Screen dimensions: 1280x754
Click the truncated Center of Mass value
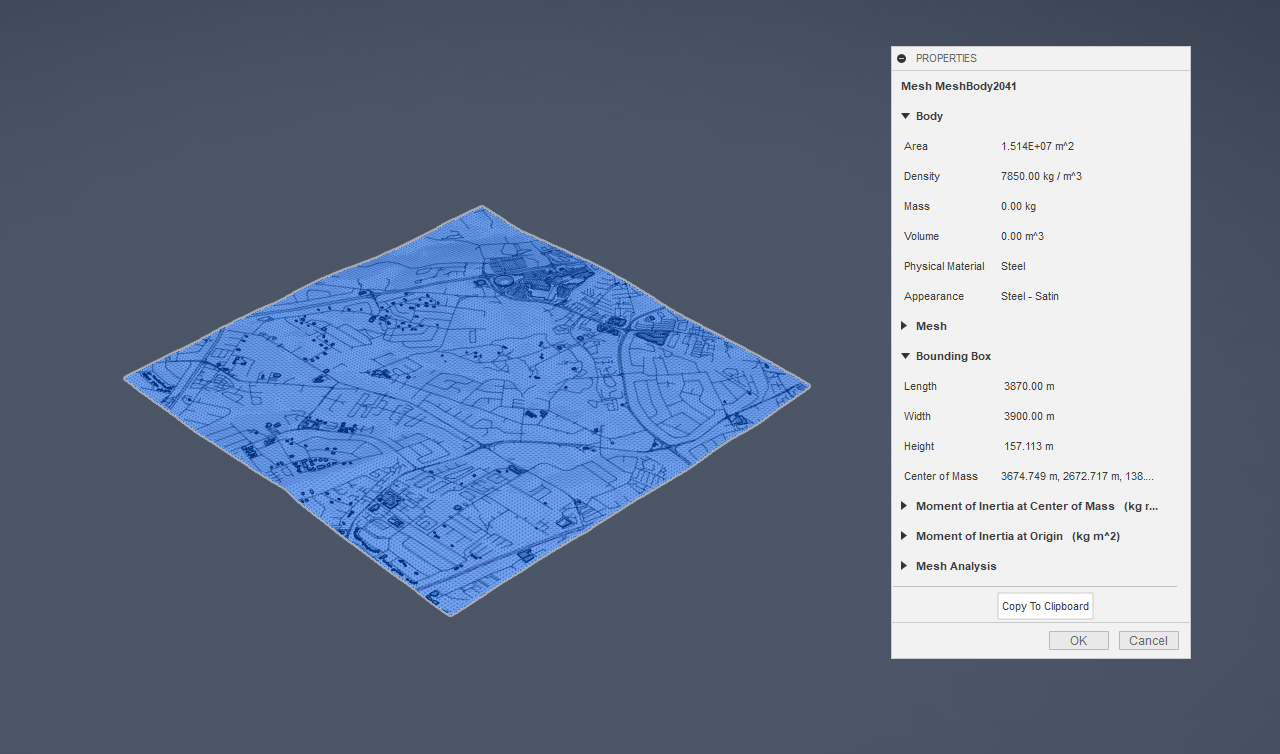1077,476
